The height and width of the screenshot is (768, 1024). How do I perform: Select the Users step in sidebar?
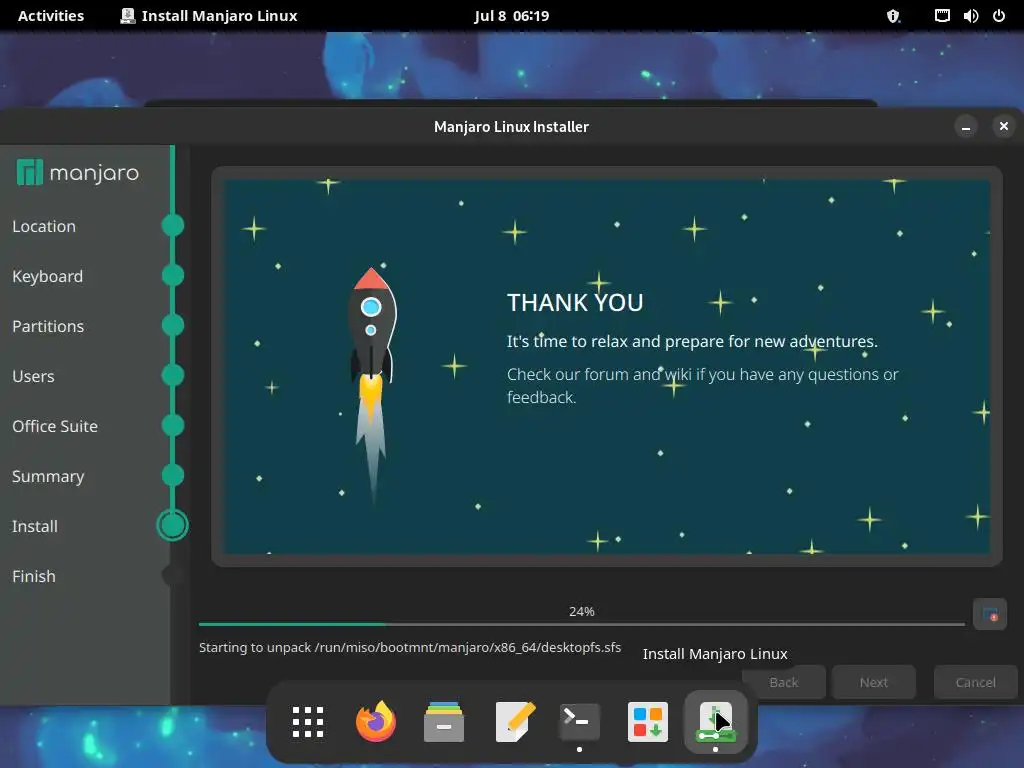(x=33, y=377)
